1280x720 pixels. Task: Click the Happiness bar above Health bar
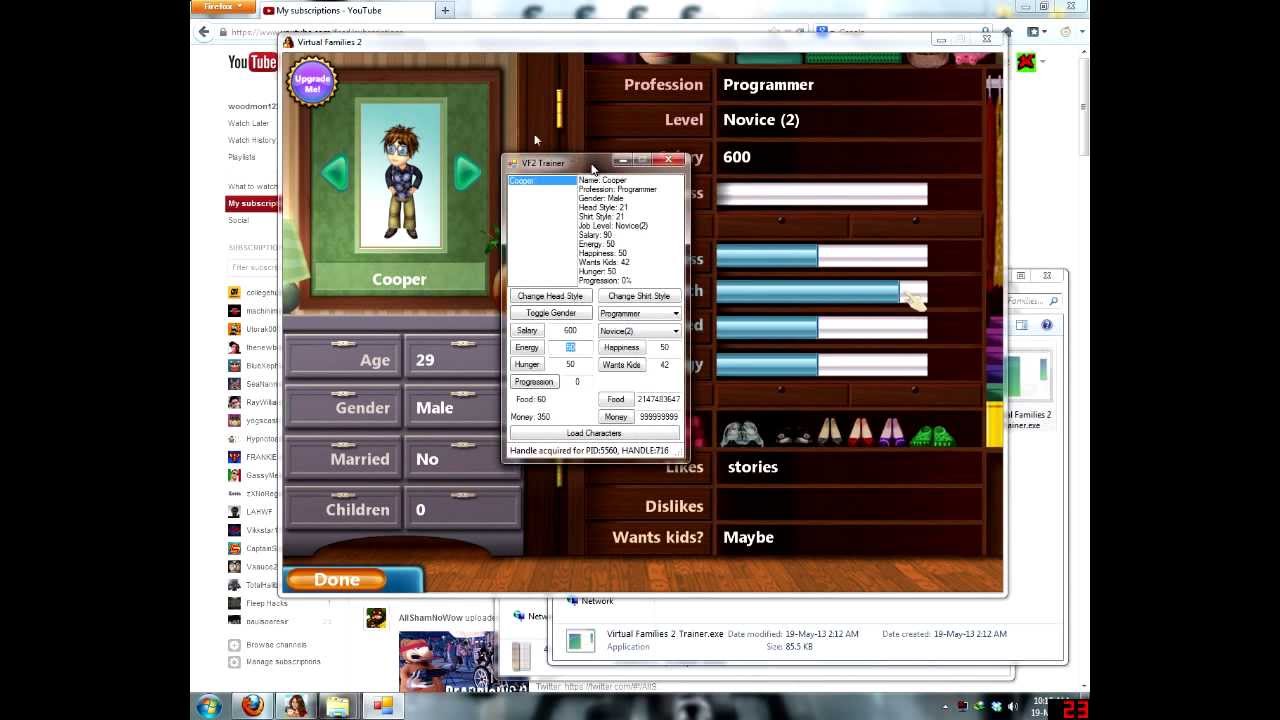[821, 257]
